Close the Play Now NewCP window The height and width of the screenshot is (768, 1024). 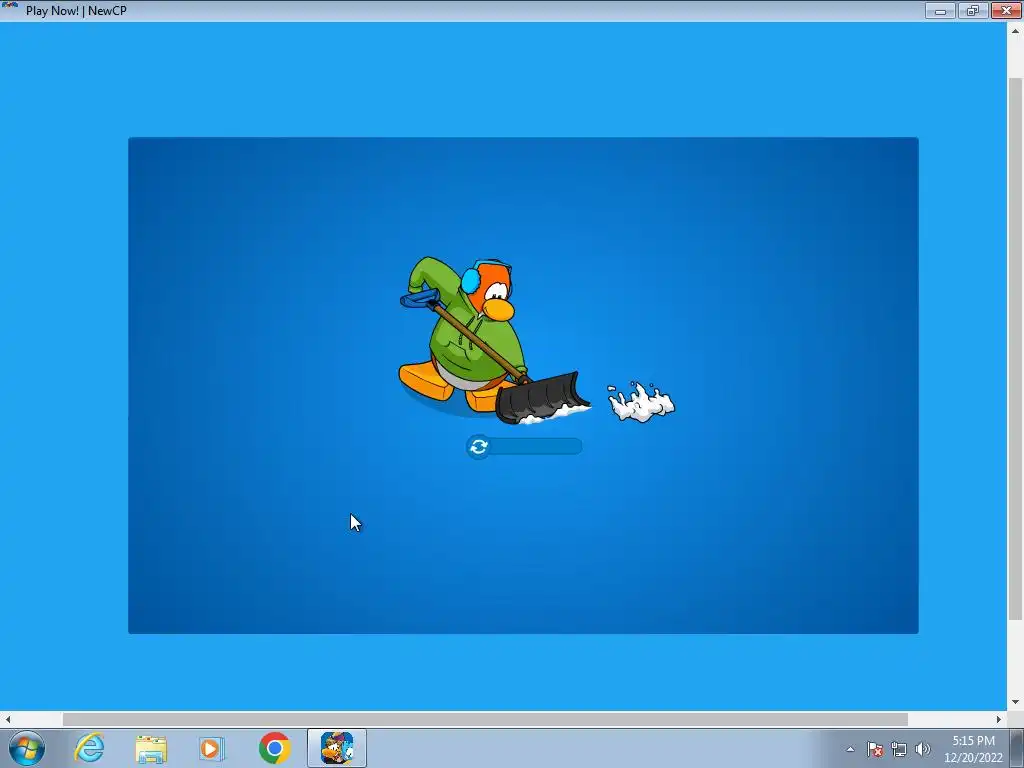pos(1006,10)
